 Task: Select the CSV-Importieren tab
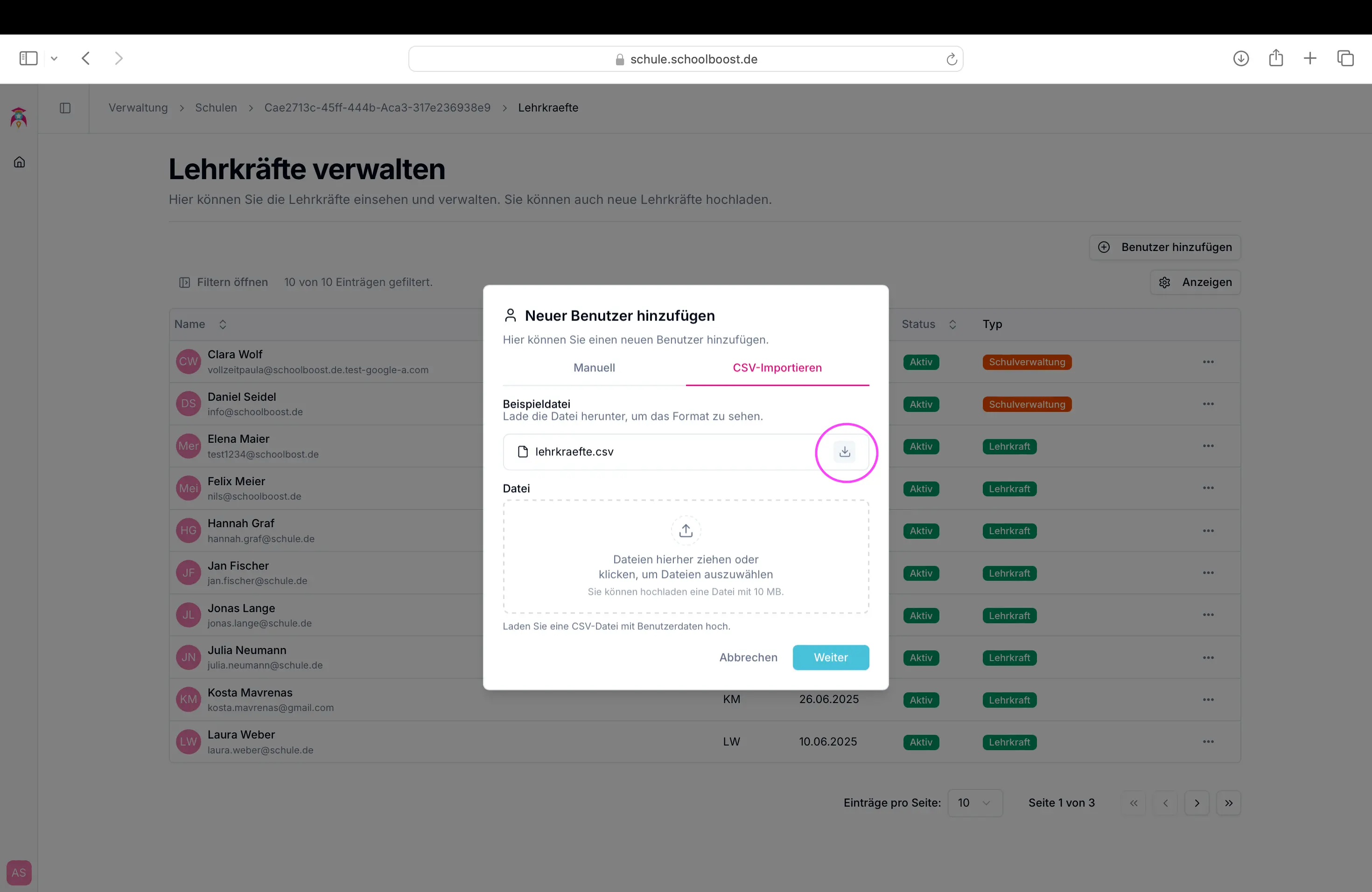pyautogui.click(x=777, y=368)
